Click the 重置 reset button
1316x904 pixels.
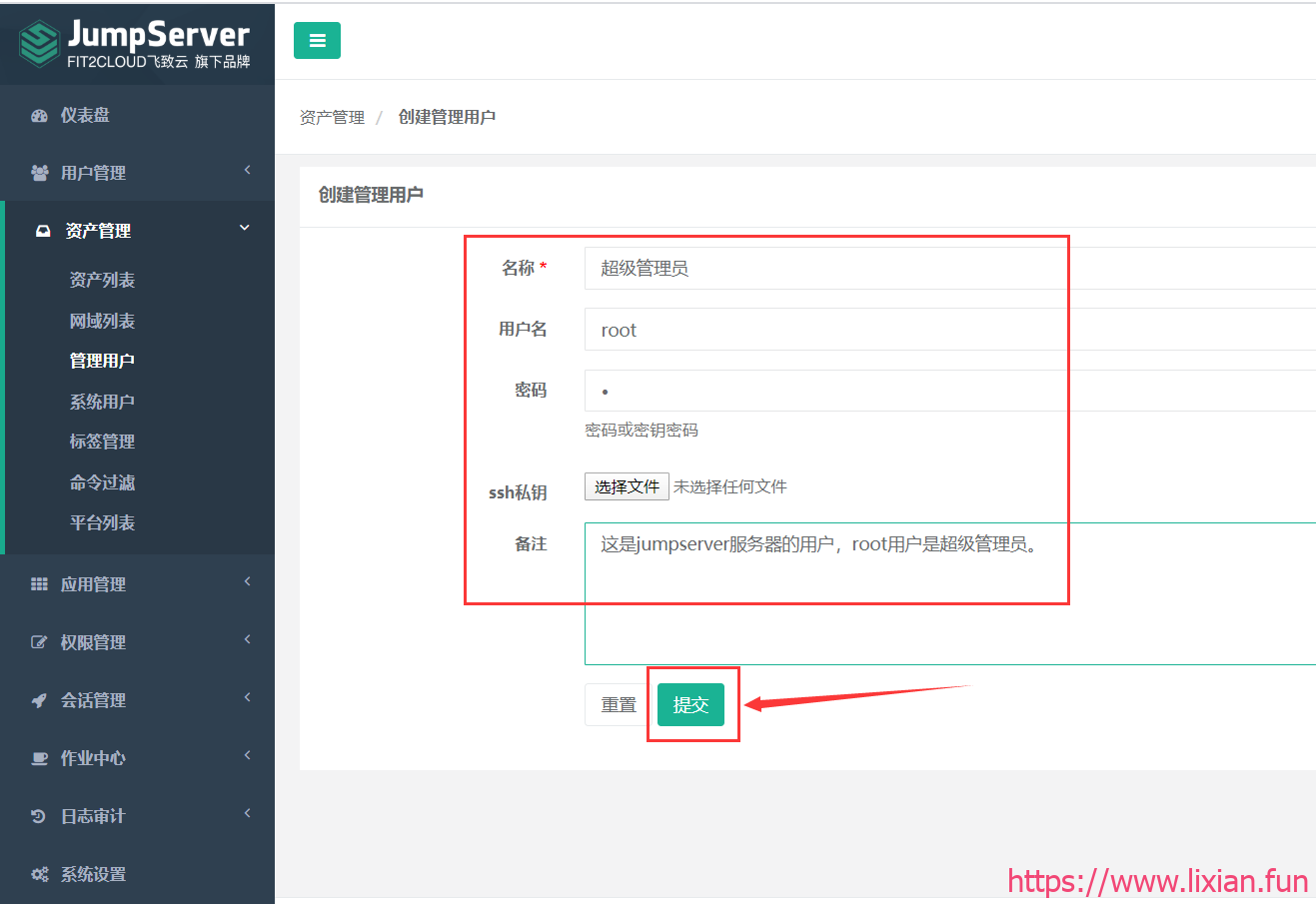[x=619, y=705]
